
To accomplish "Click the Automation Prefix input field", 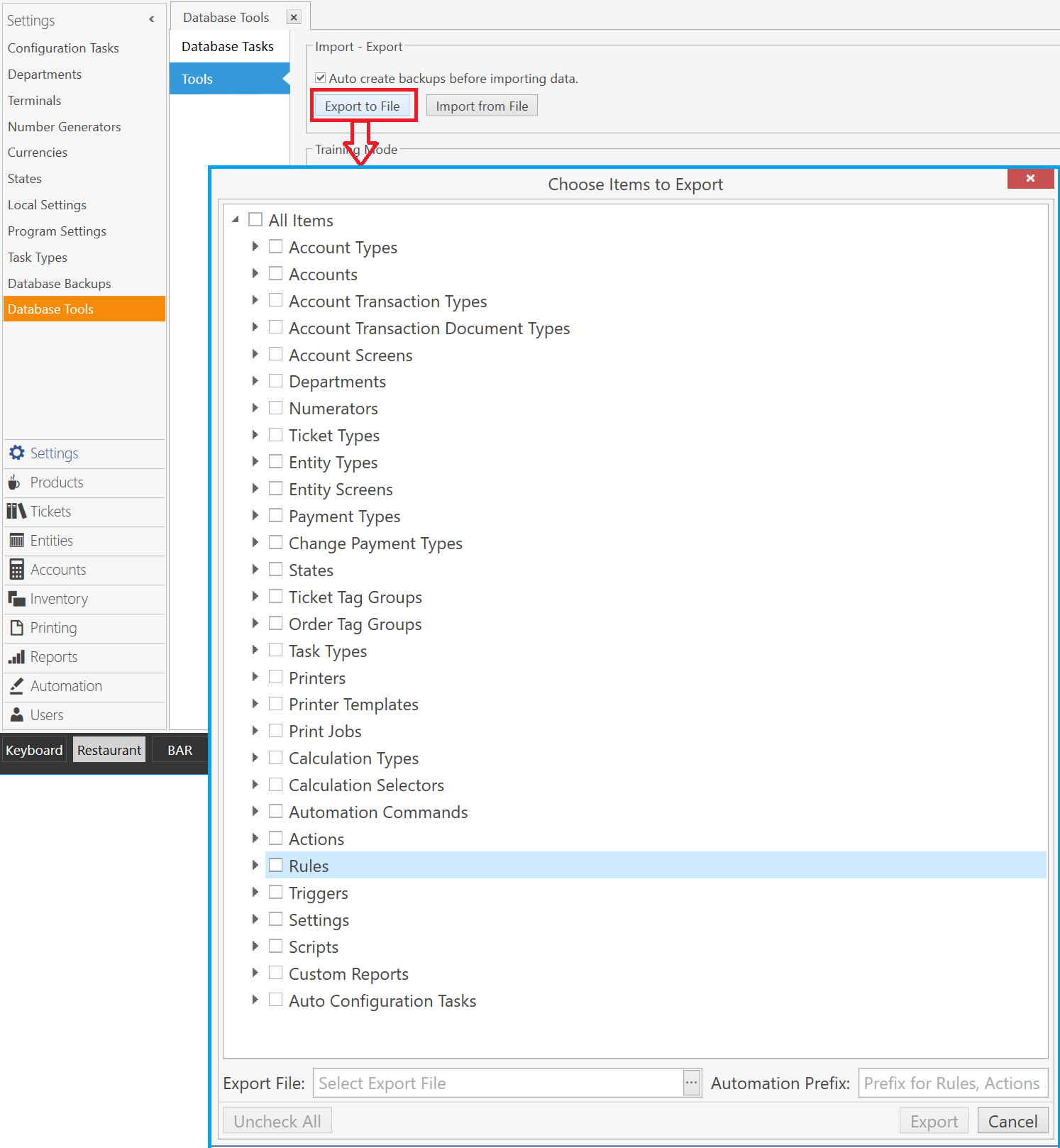I will [953, 1083].
